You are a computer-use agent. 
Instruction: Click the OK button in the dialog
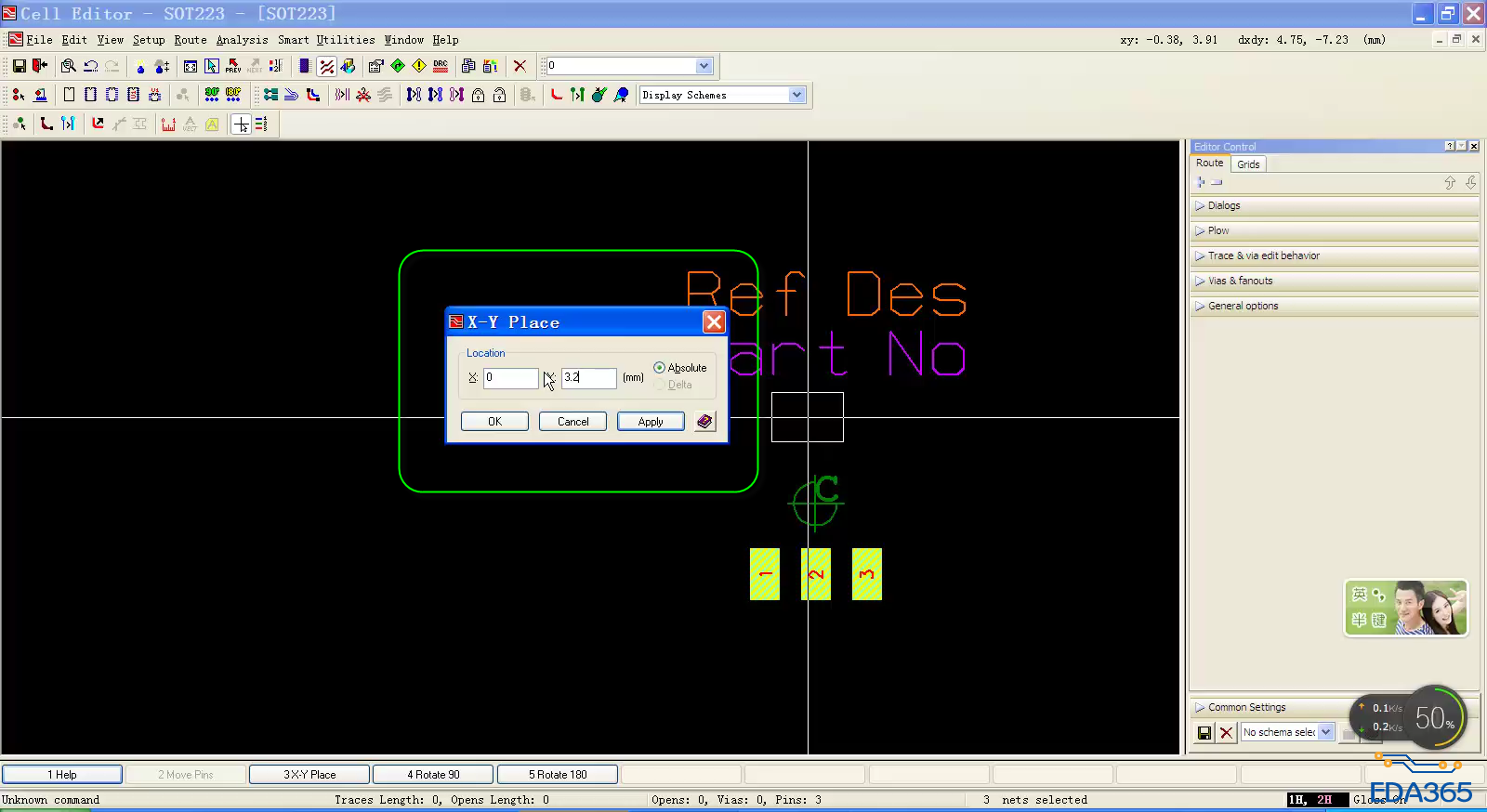[494, 422]
